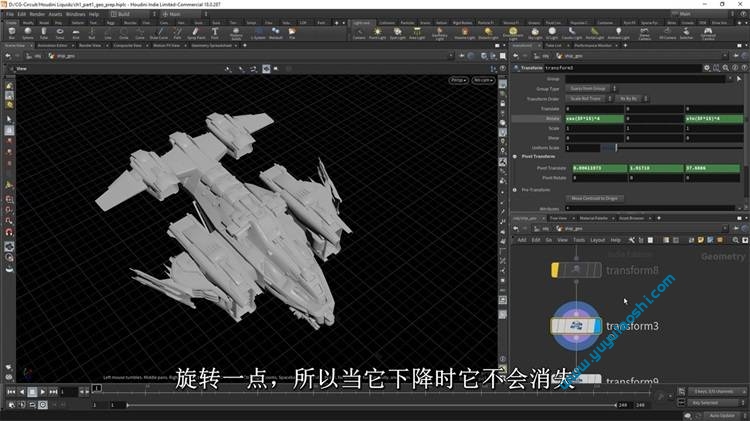Select the transform3 node in network

point(576,326)
